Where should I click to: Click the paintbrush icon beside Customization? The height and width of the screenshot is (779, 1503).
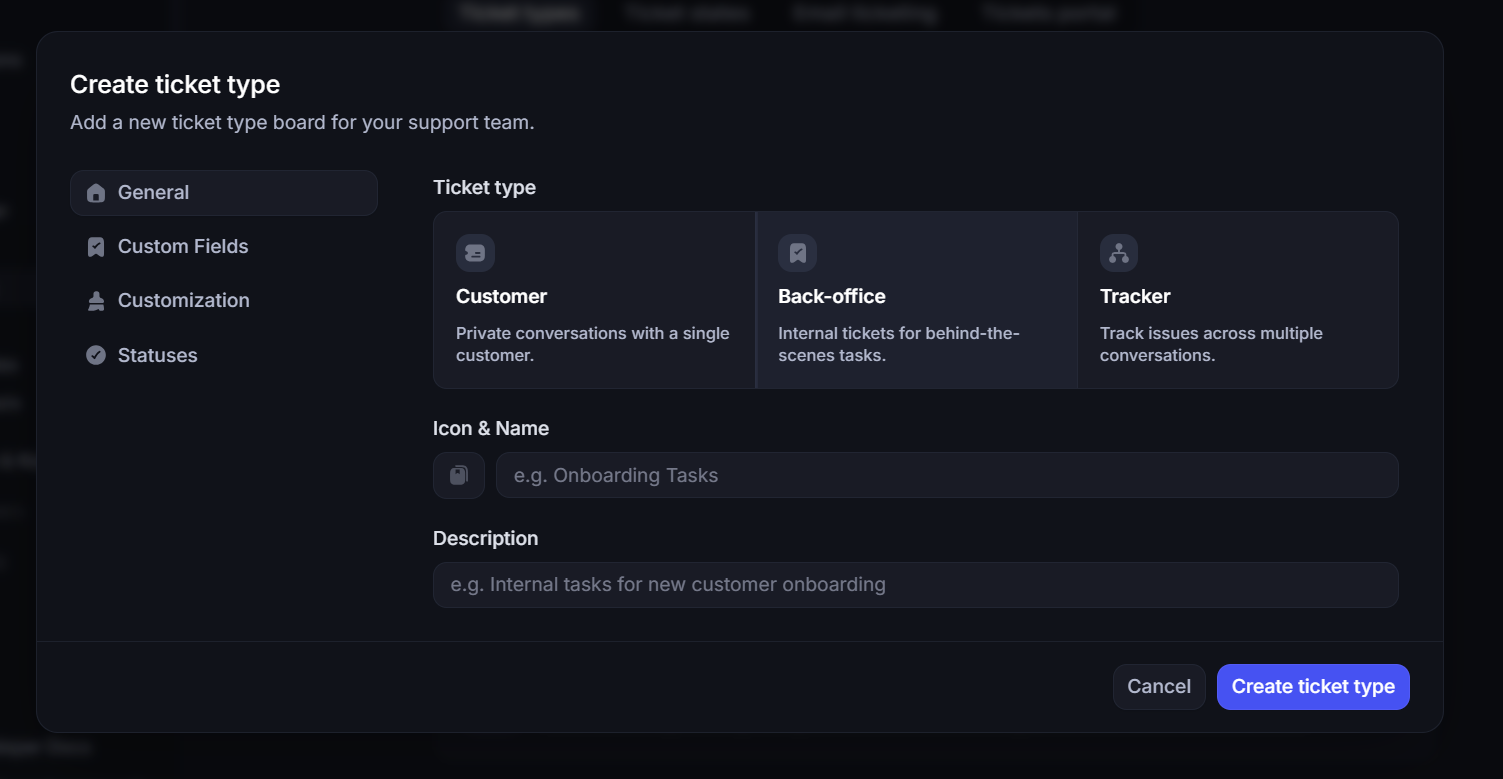tap(95, 300)
